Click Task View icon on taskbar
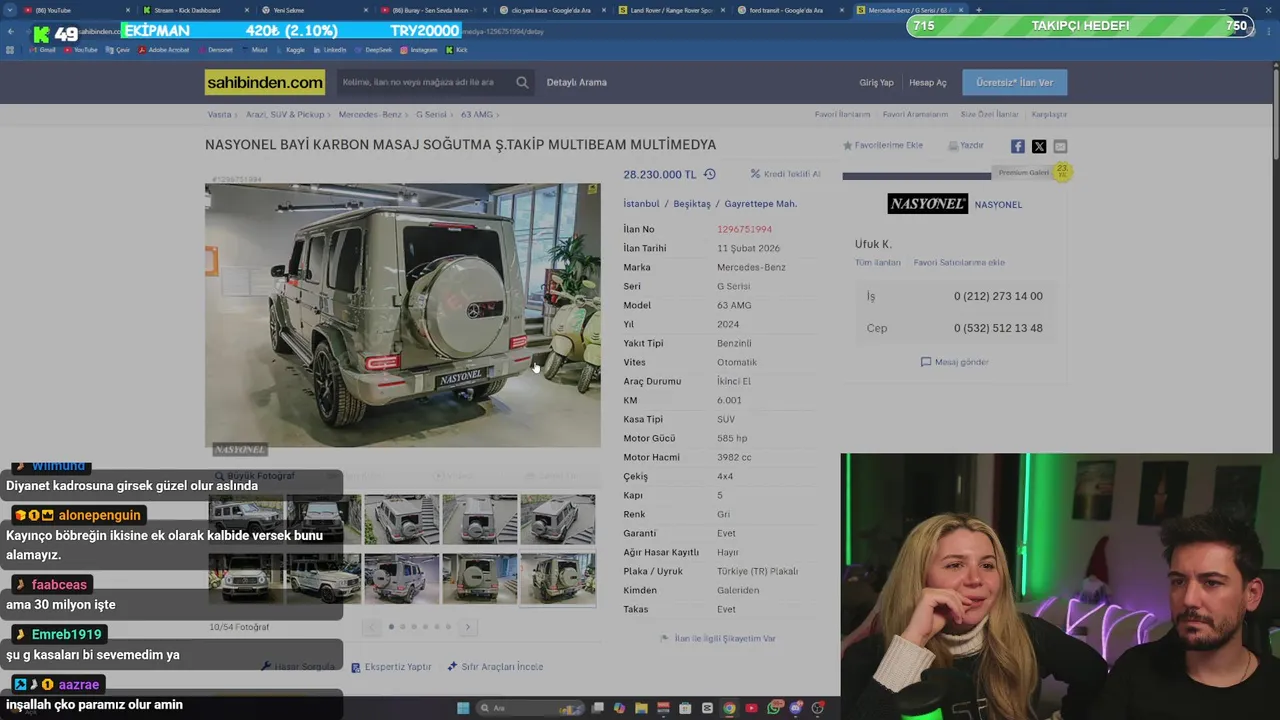This screenshot has width=1280, height=720. click(597, 708)
